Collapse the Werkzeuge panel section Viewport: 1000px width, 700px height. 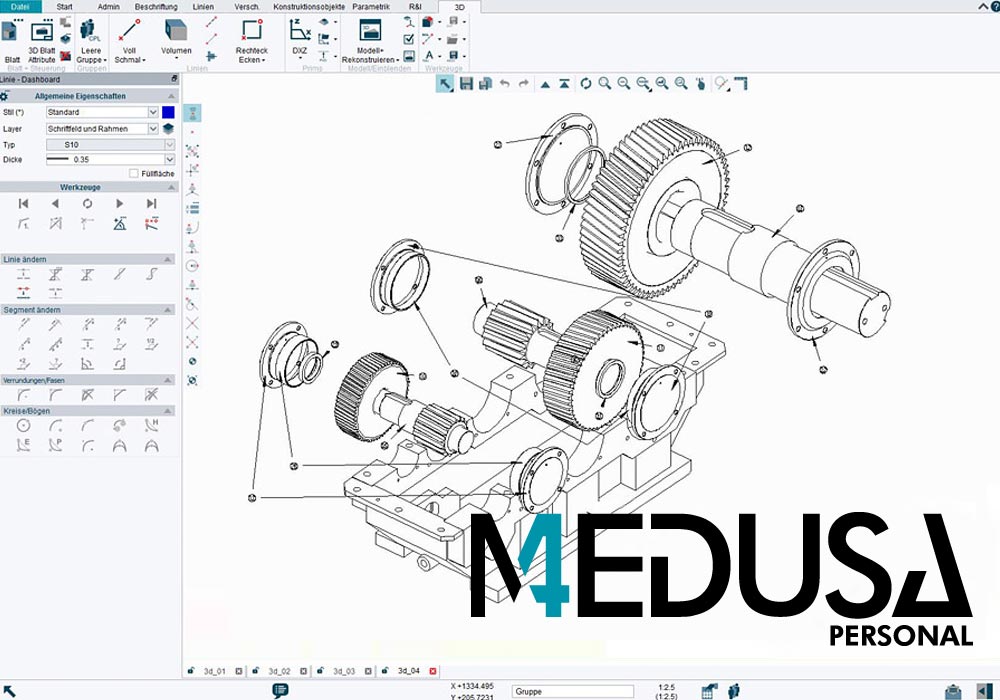(x=171, y=187)
